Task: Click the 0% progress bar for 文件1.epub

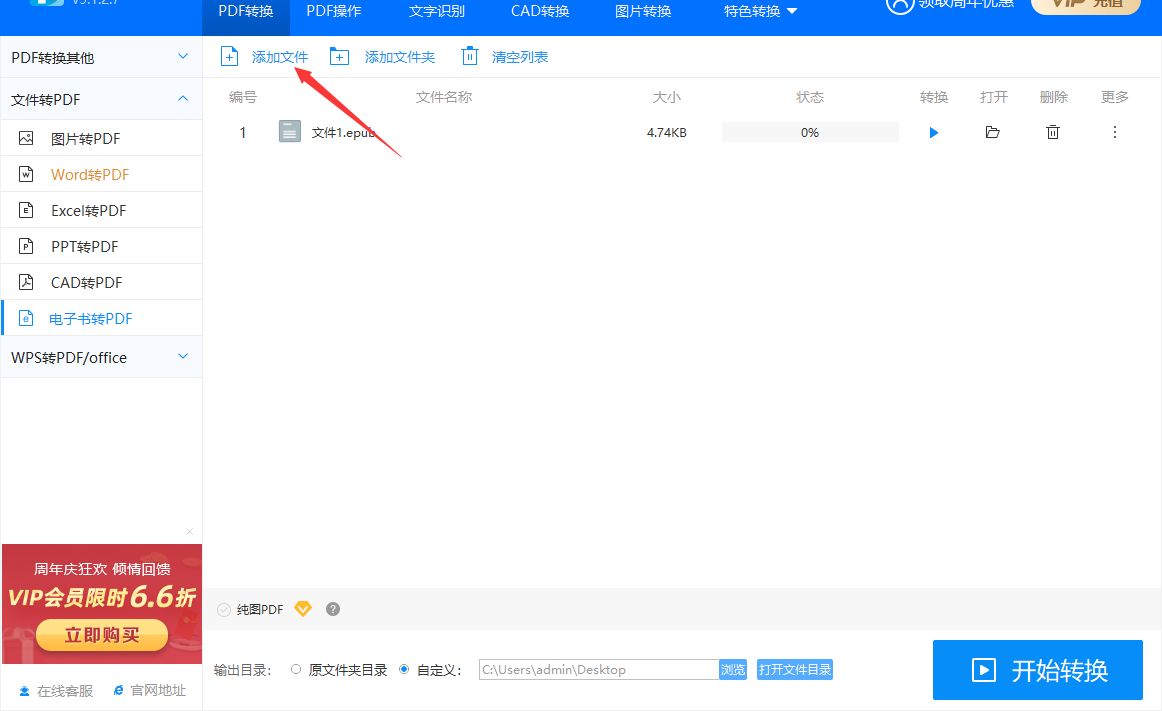Action: point(810,133)
